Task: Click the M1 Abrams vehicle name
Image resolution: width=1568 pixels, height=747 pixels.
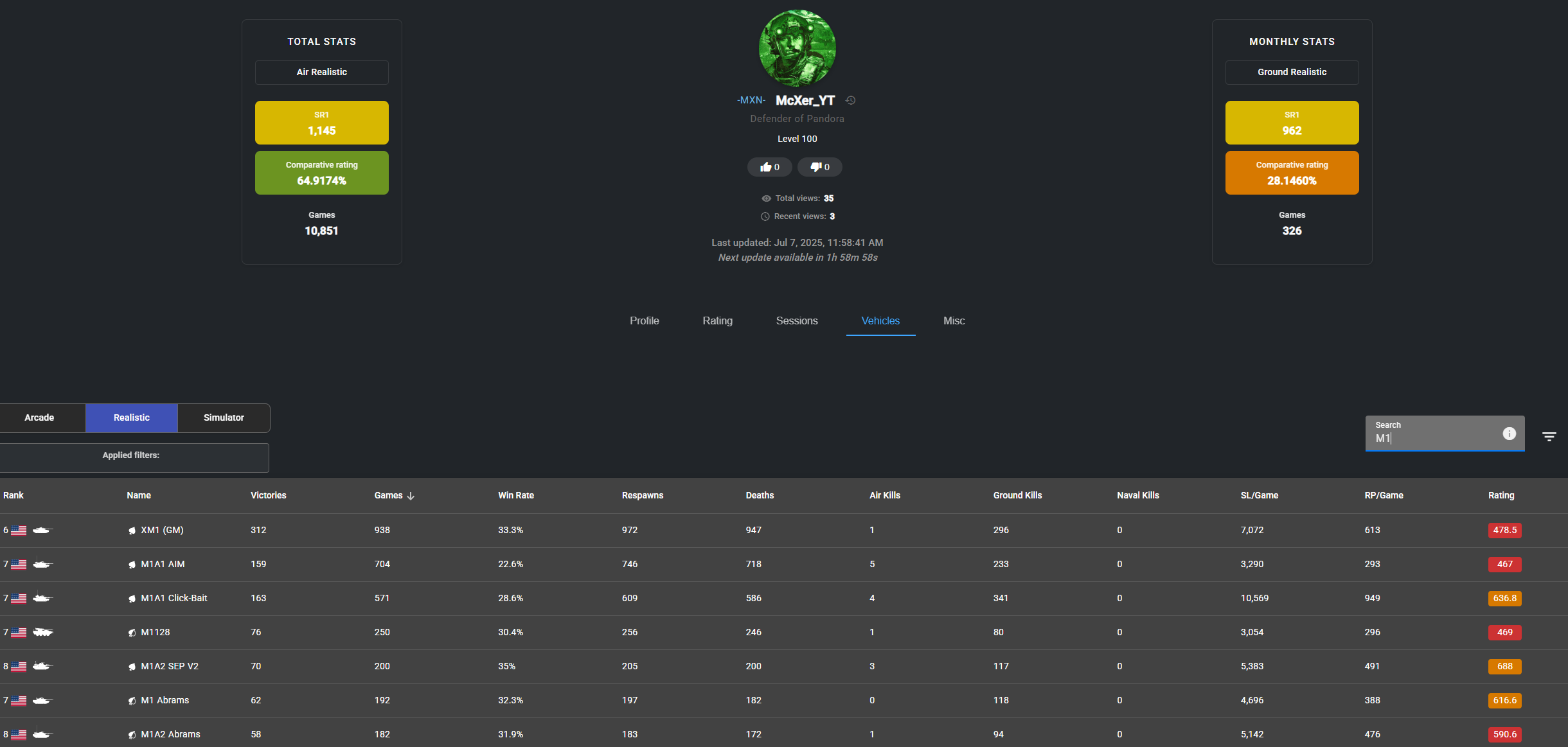Action: coord(165,700)
